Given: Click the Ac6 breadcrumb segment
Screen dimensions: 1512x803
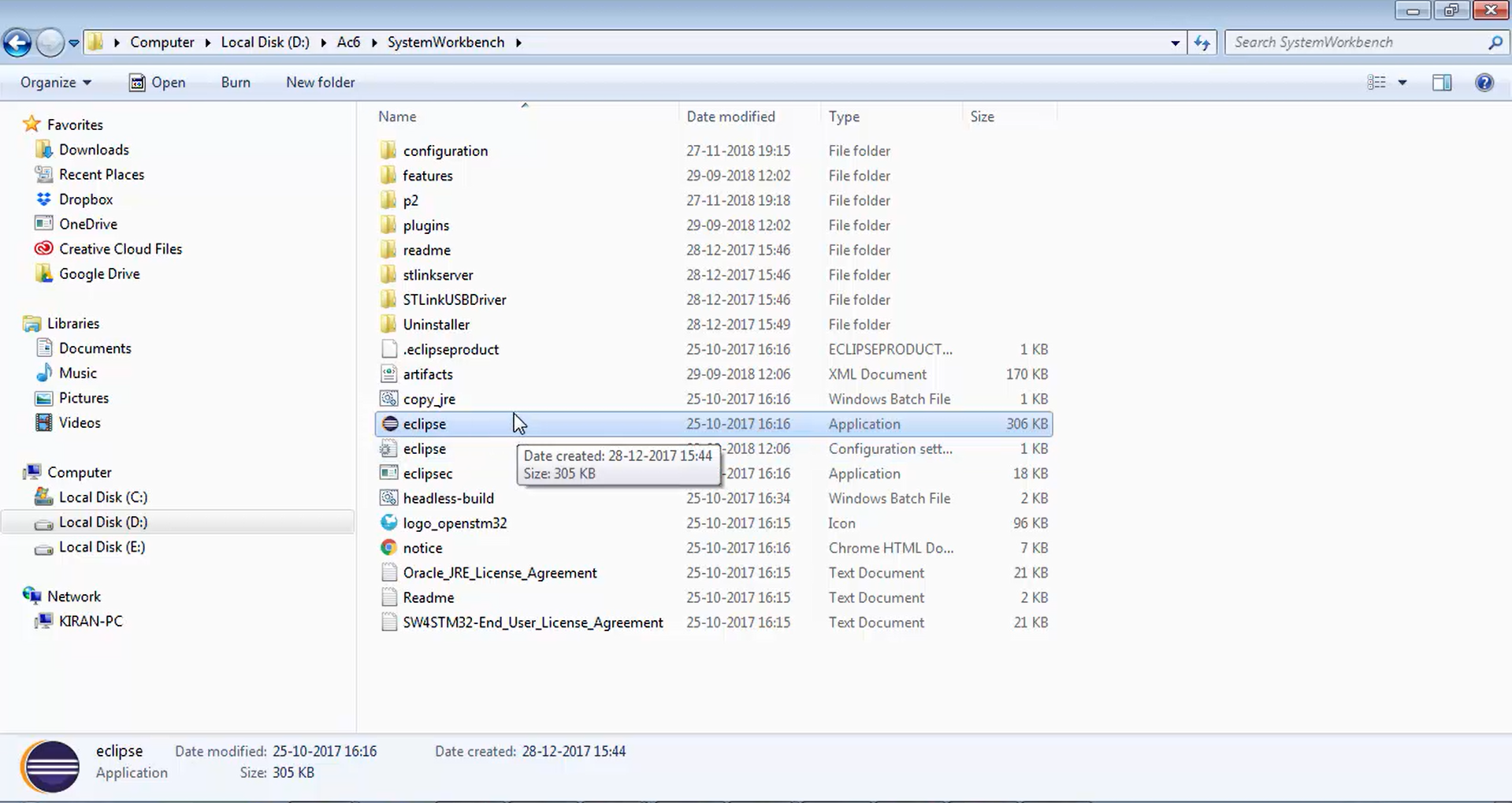Looking at the screenshot, I should point(348,43).
